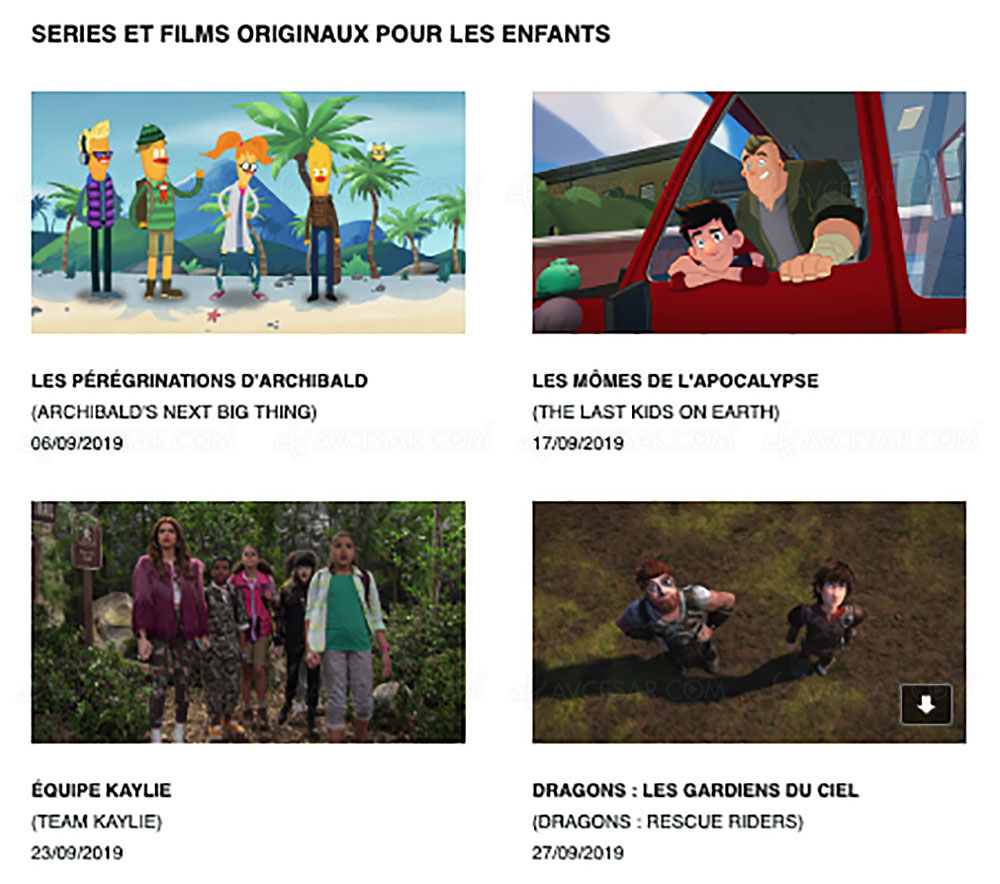Image resolution: width=1000 pixels, height=884 pixels.
Task: Click the Équipe Kaylie title
Action: pos(101,790)
